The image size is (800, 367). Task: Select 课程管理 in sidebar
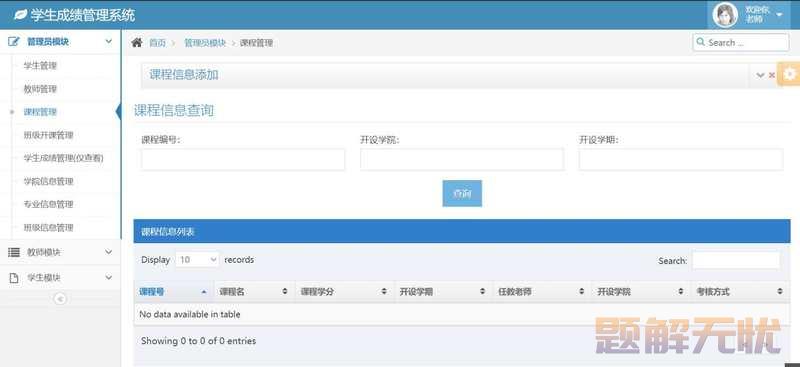(x=40, y=112)
